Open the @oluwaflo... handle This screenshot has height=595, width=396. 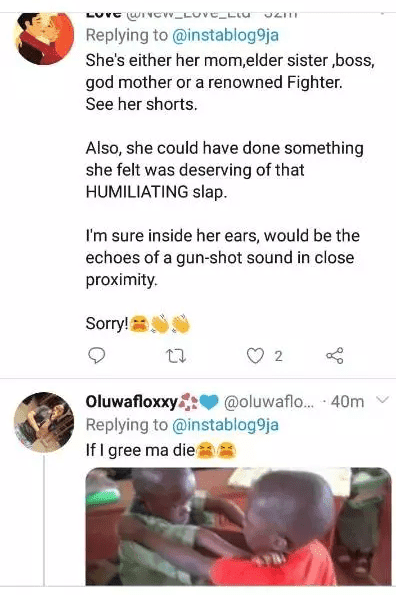[269, 401]
